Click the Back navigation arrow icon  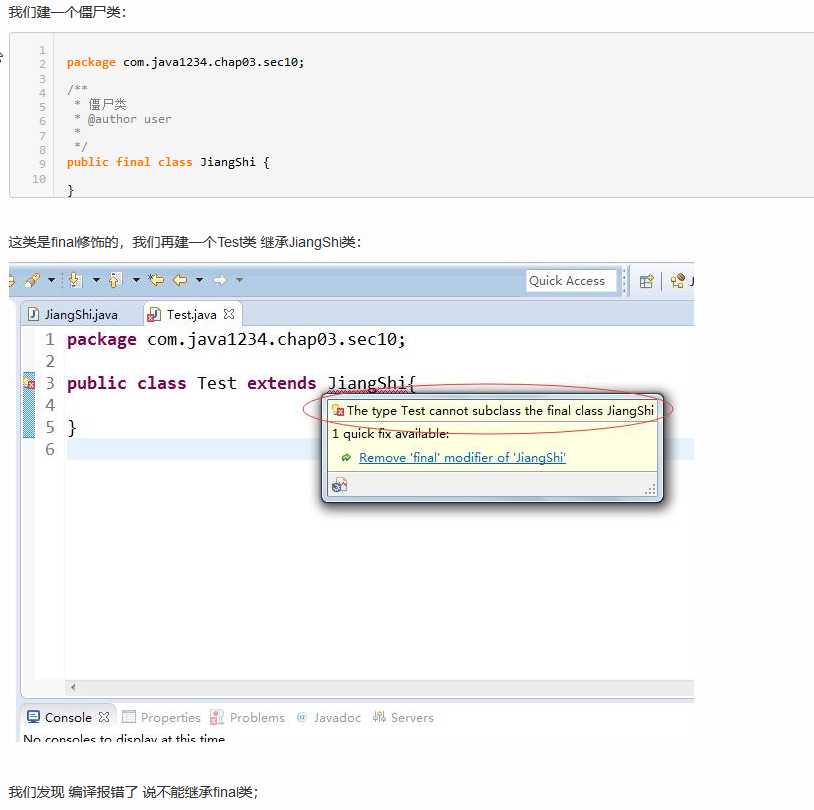[x=180, y=280]
